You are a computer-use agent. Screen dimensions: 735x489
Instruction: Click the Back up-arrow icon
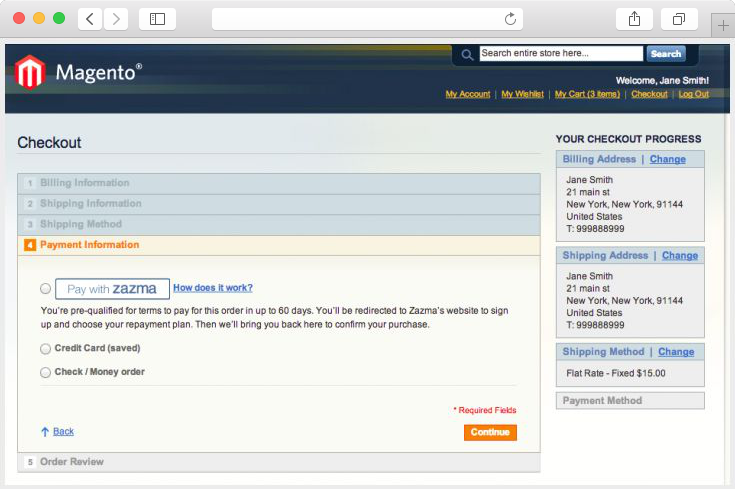click(45, 432)
